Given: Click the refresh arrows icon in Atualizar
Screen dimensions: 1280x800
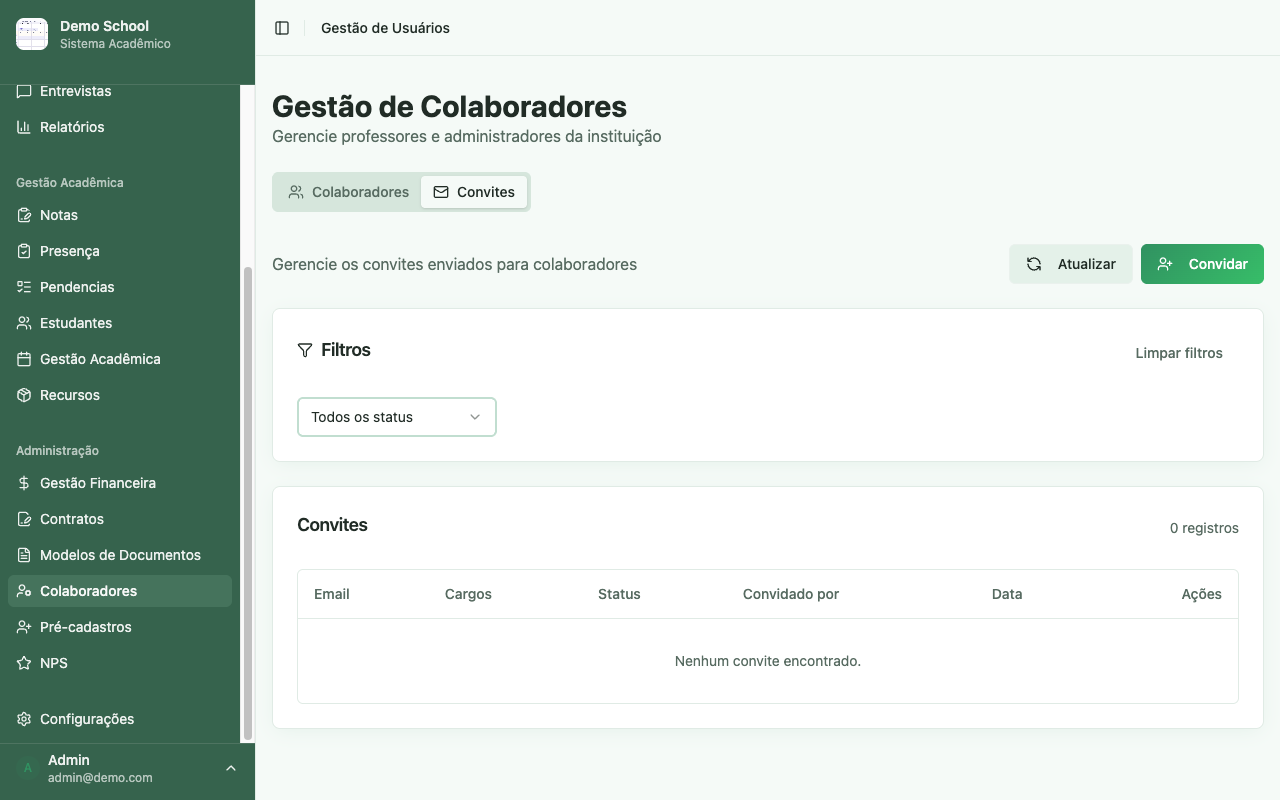Looking at the screenshot, I should 1034,264.
